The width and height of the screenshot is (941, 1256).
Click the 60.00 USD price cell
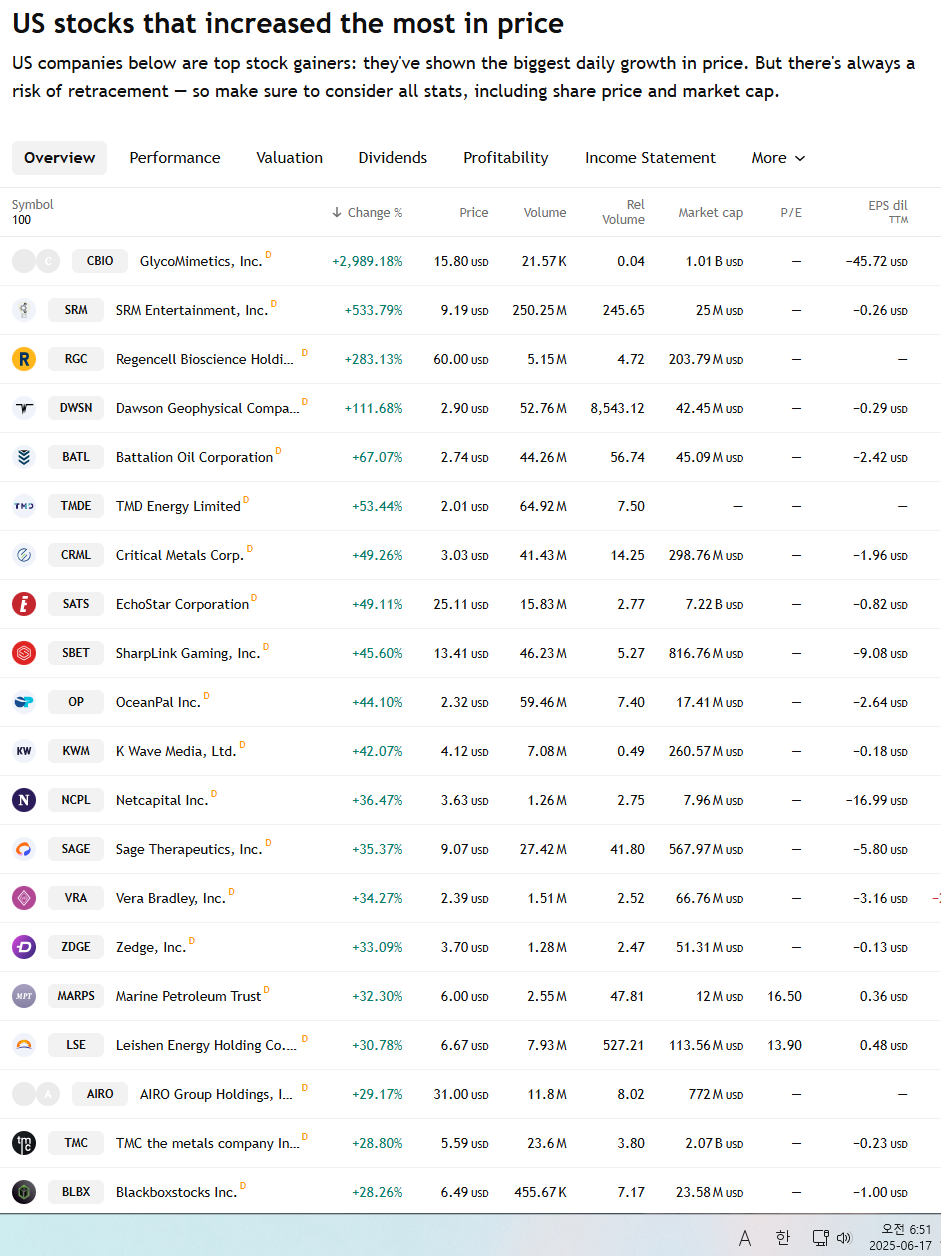point(461,359)
